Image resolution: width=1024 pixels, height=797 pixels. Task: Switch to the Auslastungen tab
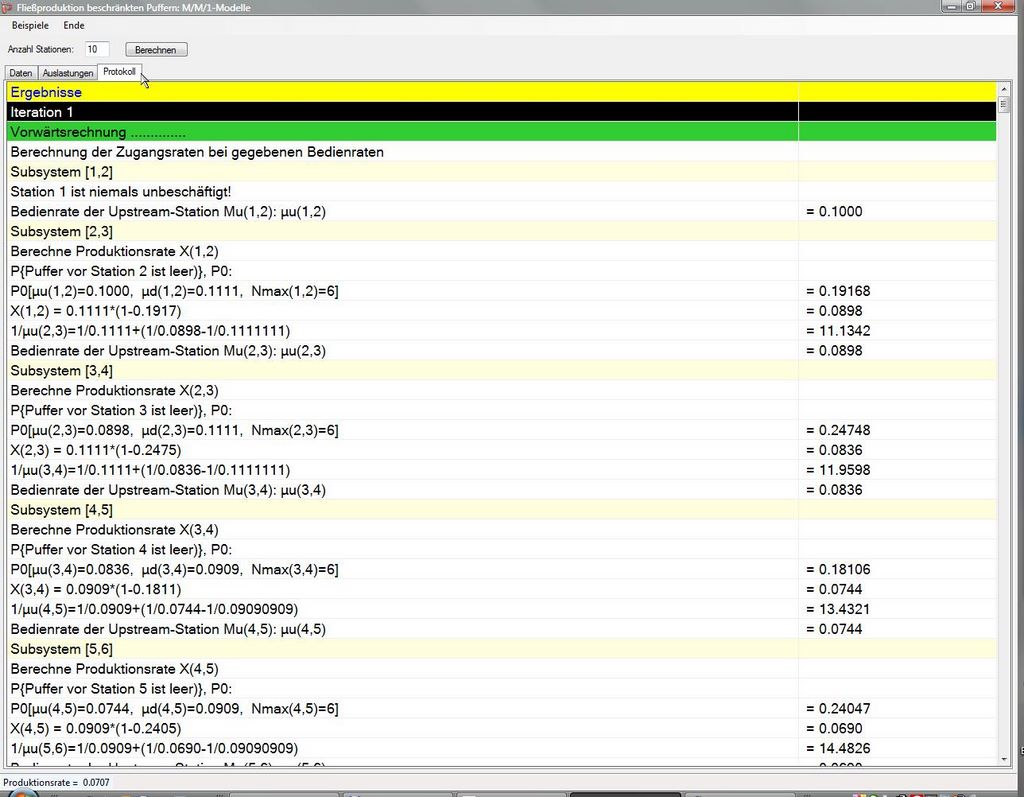pyautogui.click(x=68, y=73)
